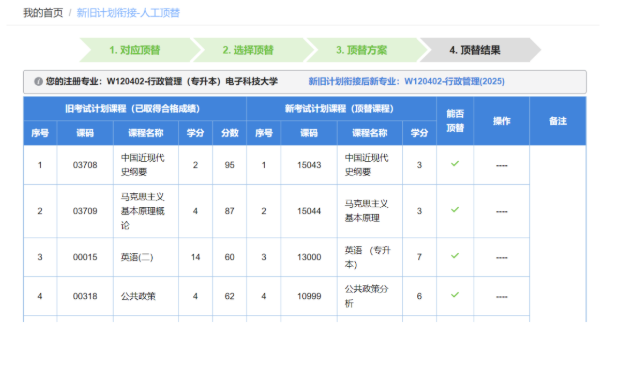The width and height of the screenshot is (626, 372).
Task: Click the info icon beside registered major
Action: tap(38, 81)
